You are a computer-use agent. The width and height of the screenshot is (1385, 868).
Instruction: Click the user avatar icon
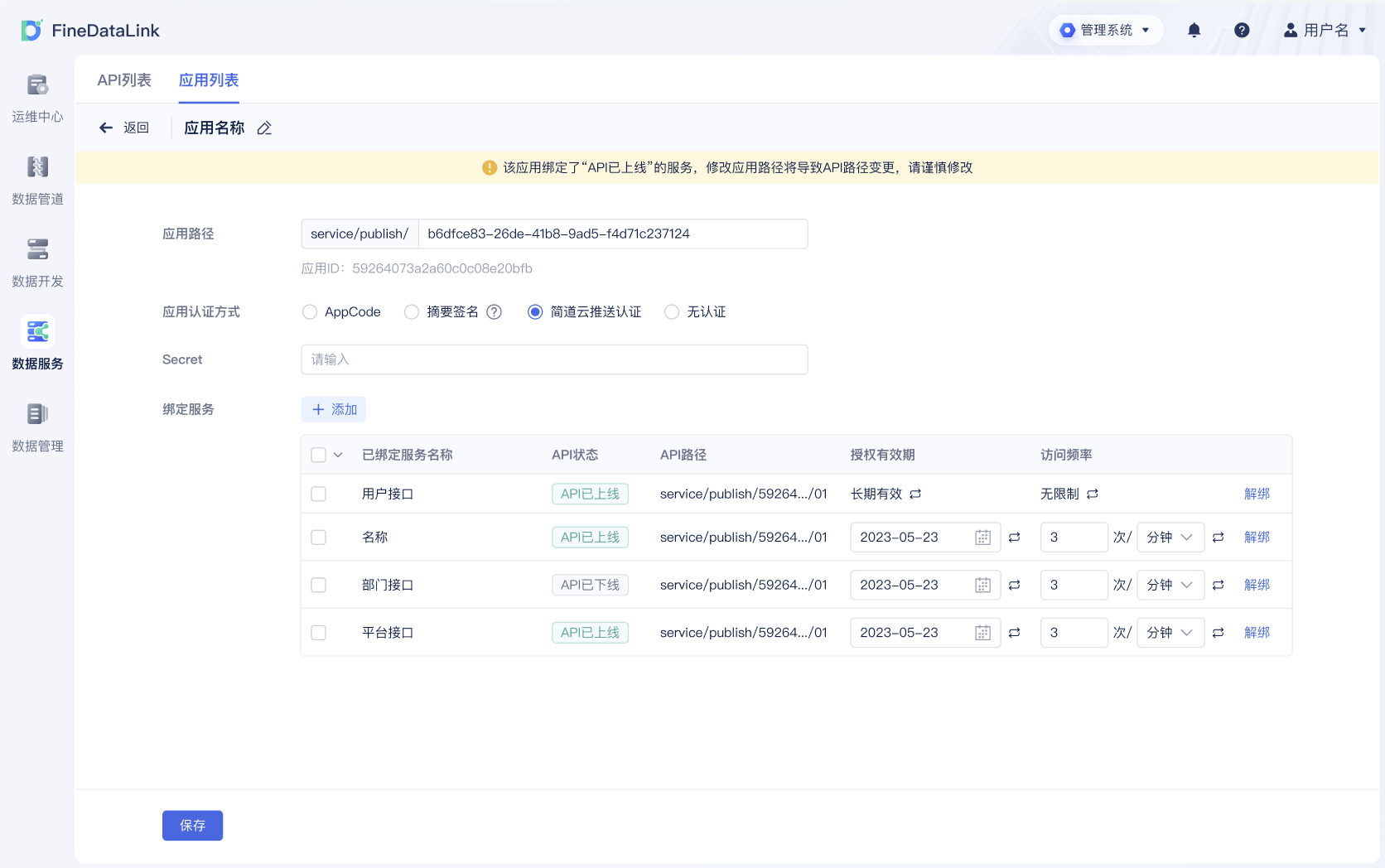(1291, 31)
